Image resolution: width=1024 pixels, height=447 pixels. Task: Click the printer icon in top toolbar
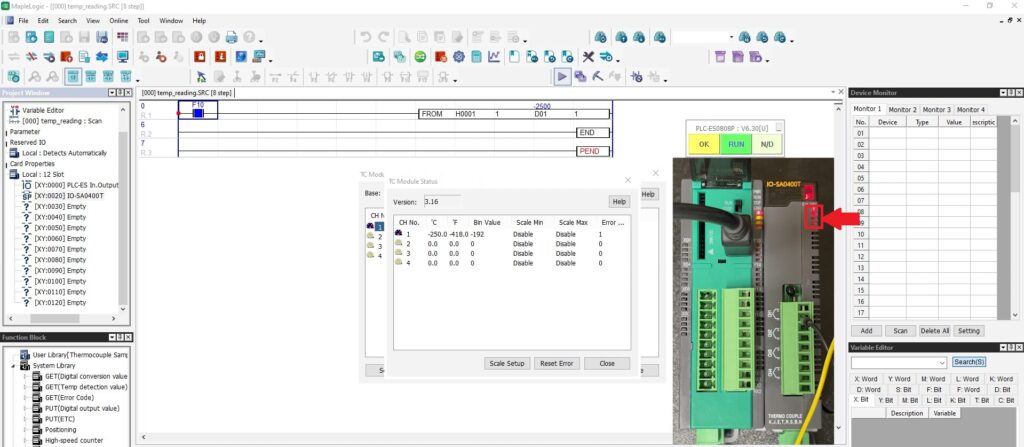[x=231, y=37]
